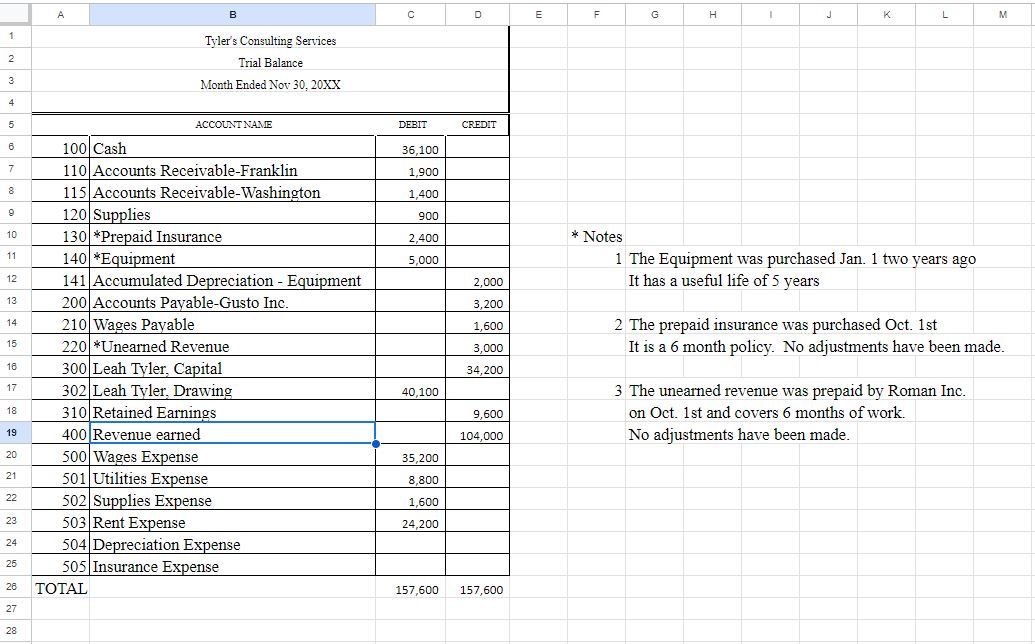The image size is (1035, 644).
Task: Click the 104,000 credit value cell
Action: coord(477,434)
